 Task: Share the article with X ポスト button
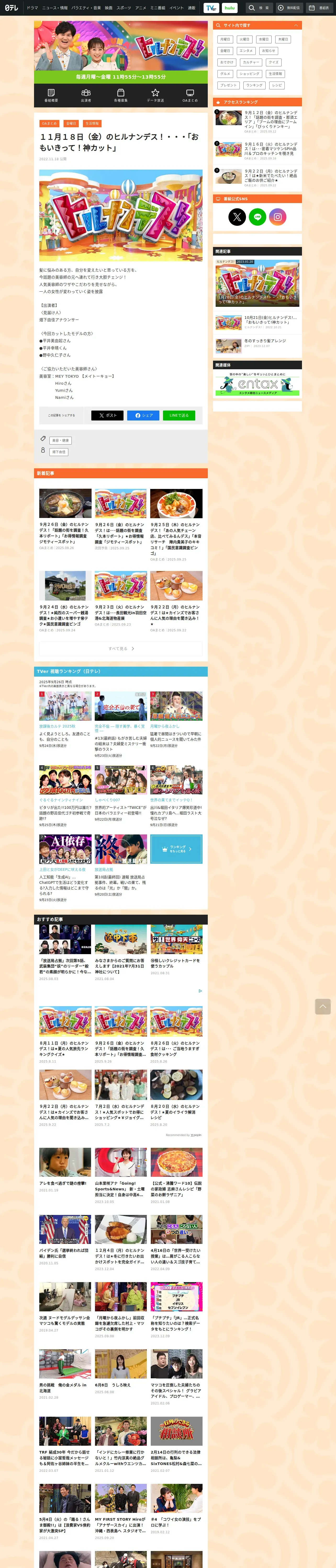point(107,415)
